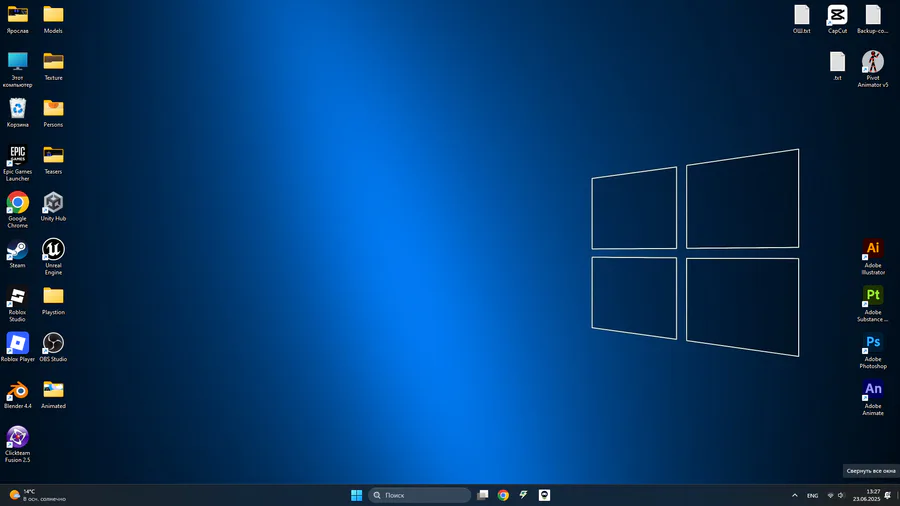Viewport: 900px width, 506px height.
Task: Open Task View from the taskbar
Action: pyautogui.click(x=483, y=495)
